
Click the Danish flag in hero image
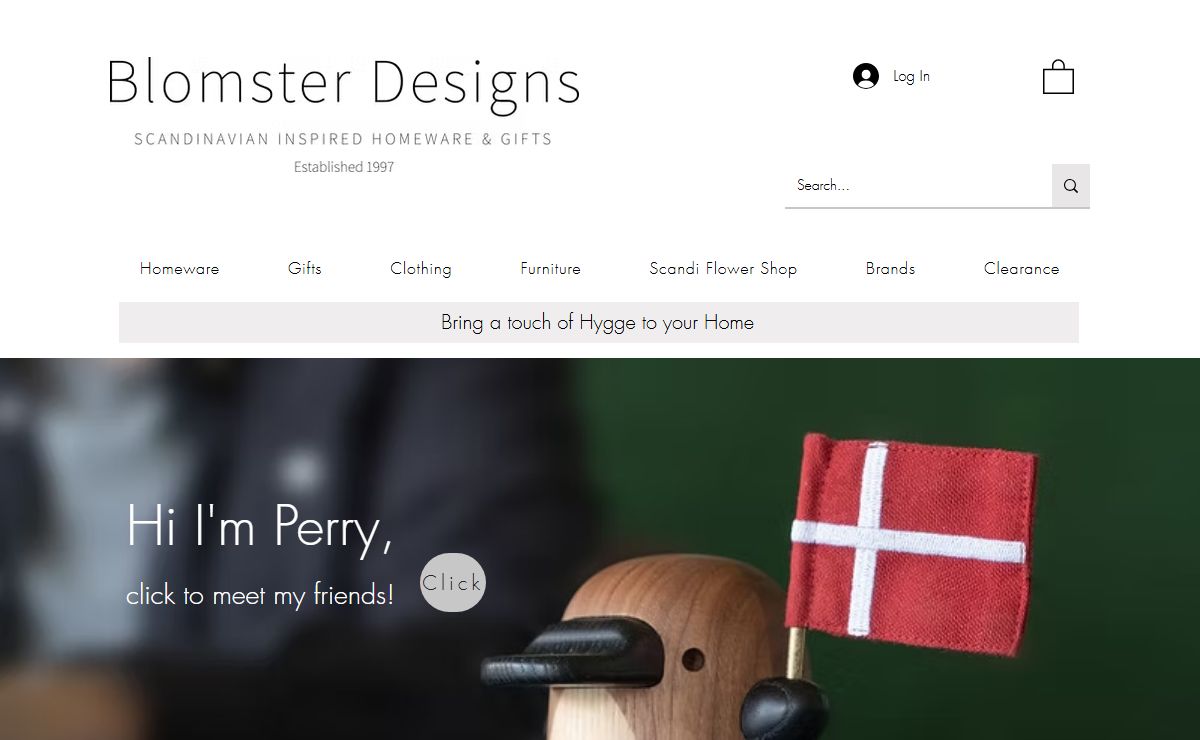tap(908, 541)
